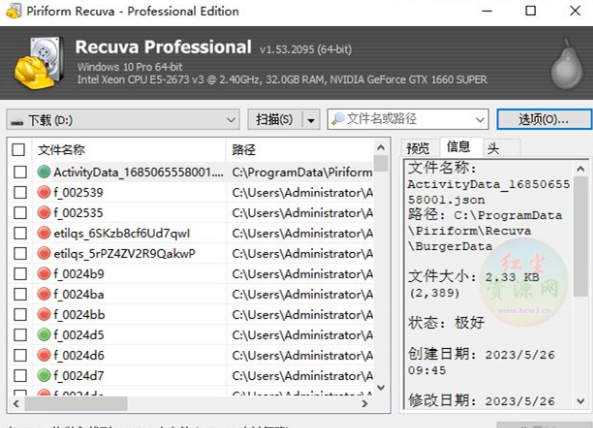Select the f_0024d5 file name

coord(79,335)
